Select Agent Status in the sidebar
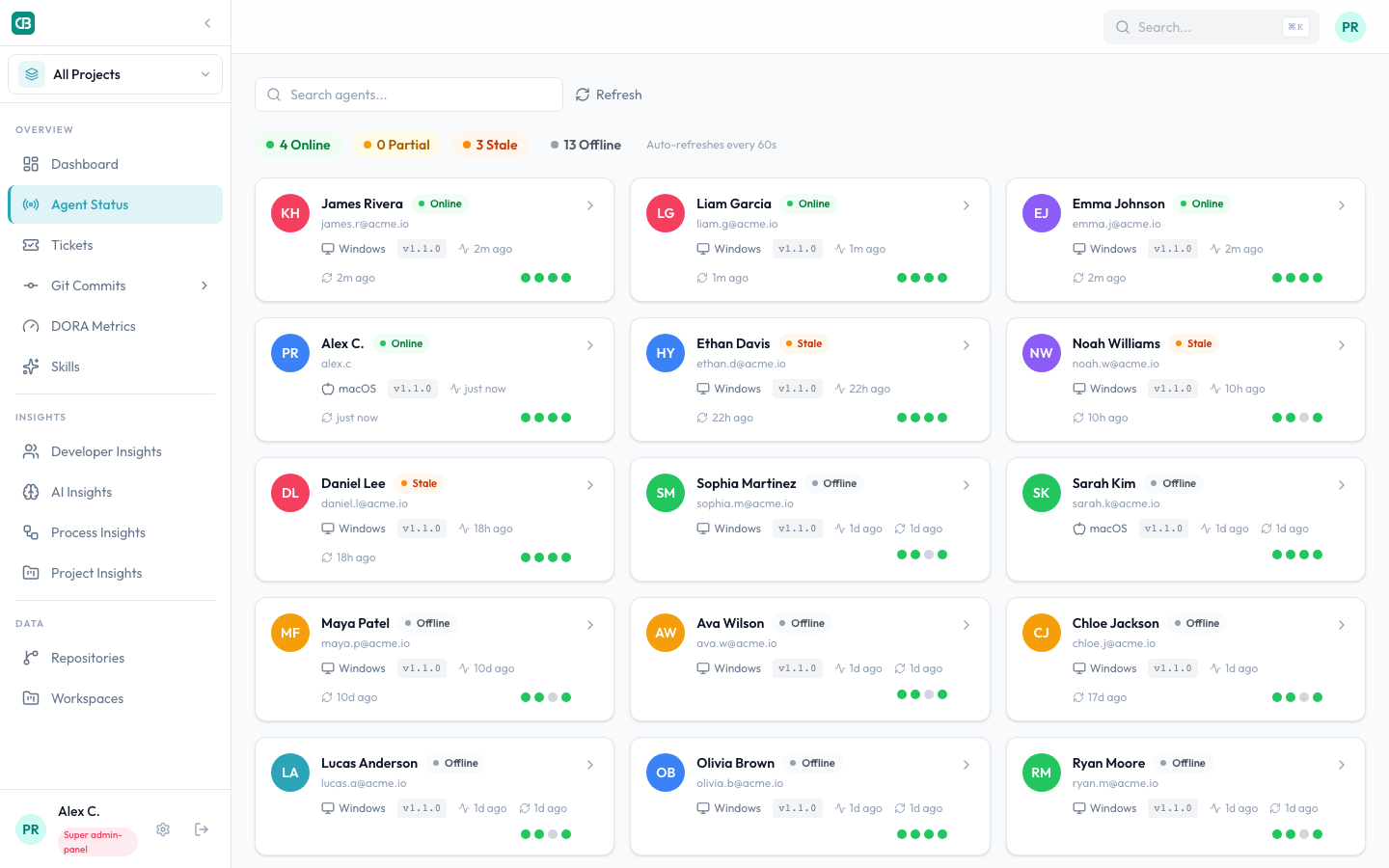This screenshot has width=1389, height=868. point(116,204)
